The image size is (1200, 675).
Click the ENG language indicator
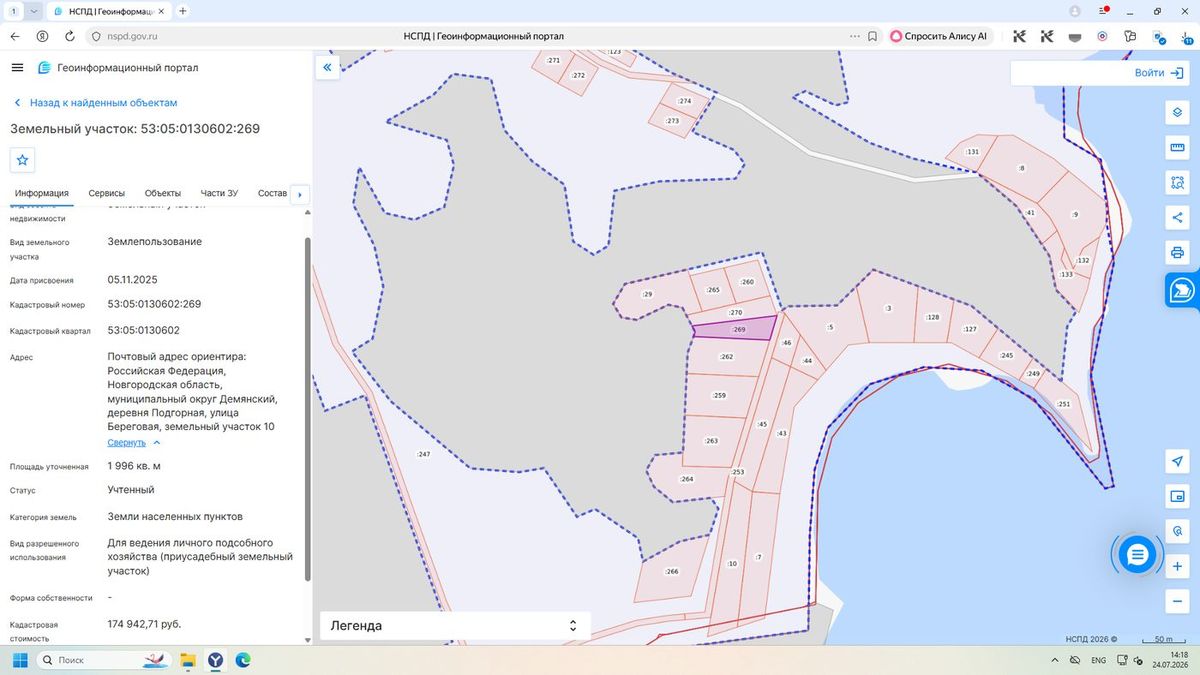pos(1098,661)
